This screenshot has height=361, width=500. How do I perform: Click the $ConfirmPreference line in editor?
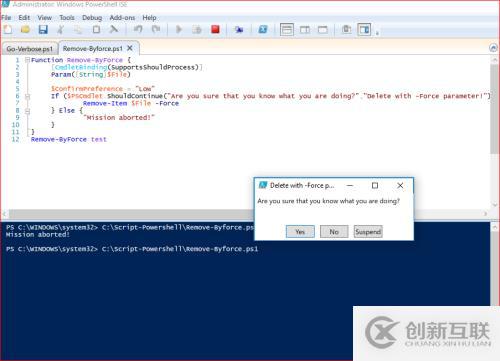103,89
